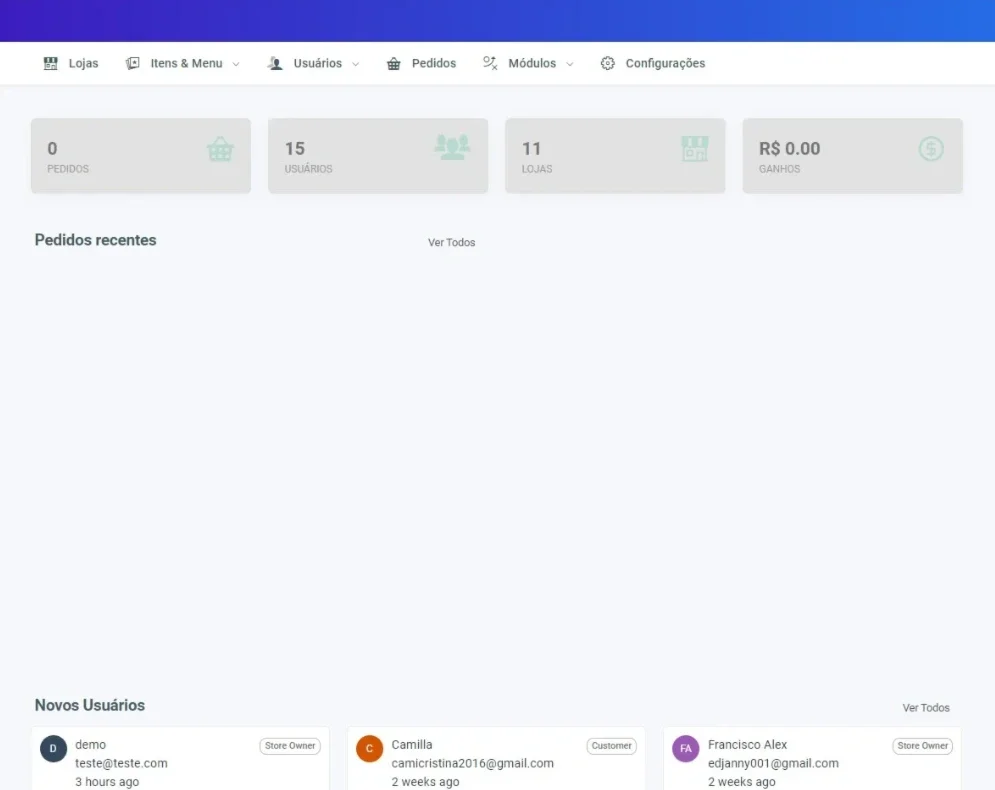Open Configurações in the navbar

click(x=653, y=63)
